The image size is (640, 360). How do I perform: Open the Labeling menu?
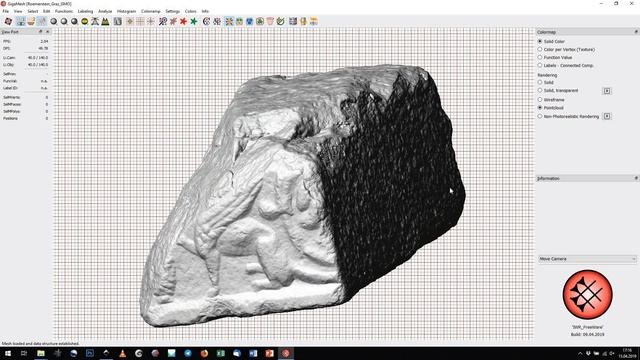click(85, 11)
